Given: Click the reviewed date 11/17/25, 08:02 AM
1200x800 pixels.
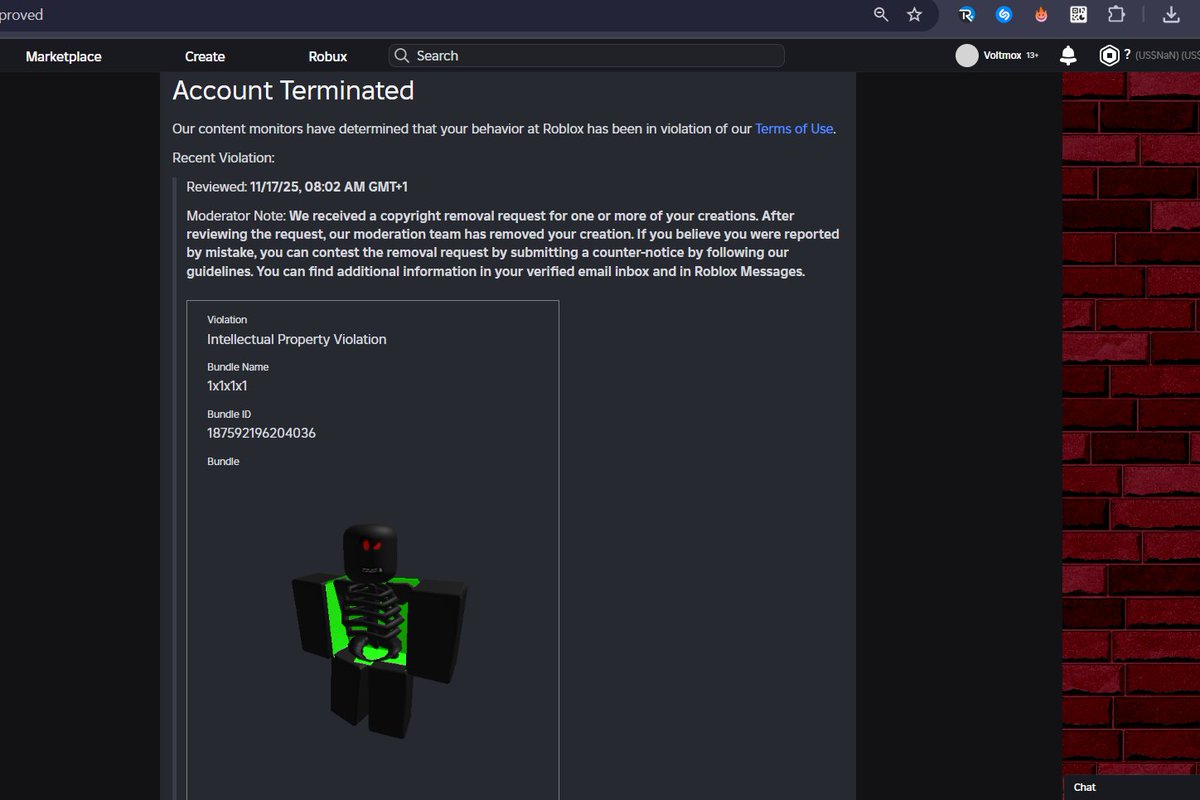Looking at the screenshot, I should [329, 187].
